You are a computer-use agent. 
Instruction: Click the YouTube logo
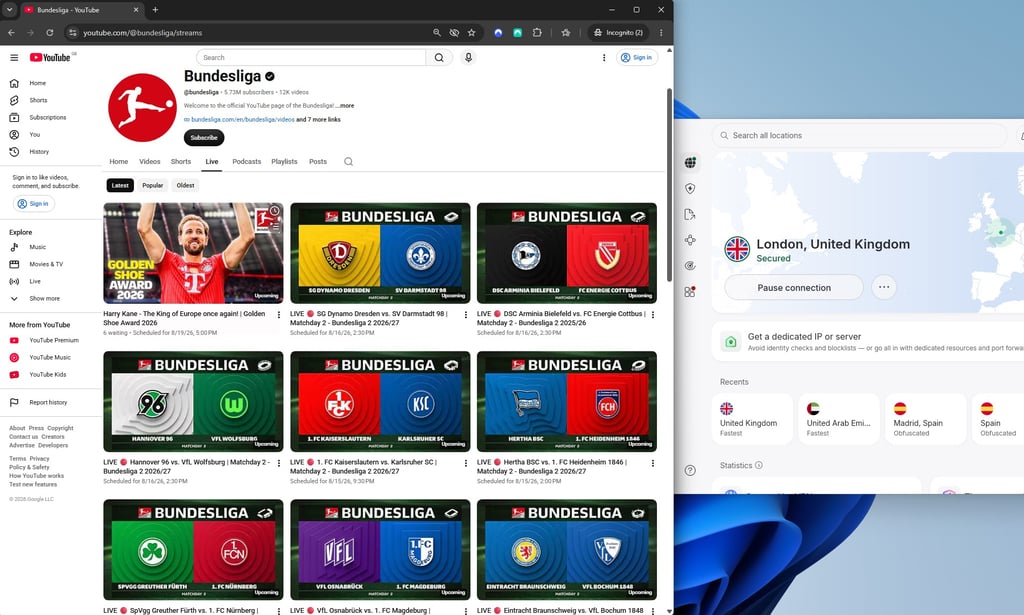[50, 57]
